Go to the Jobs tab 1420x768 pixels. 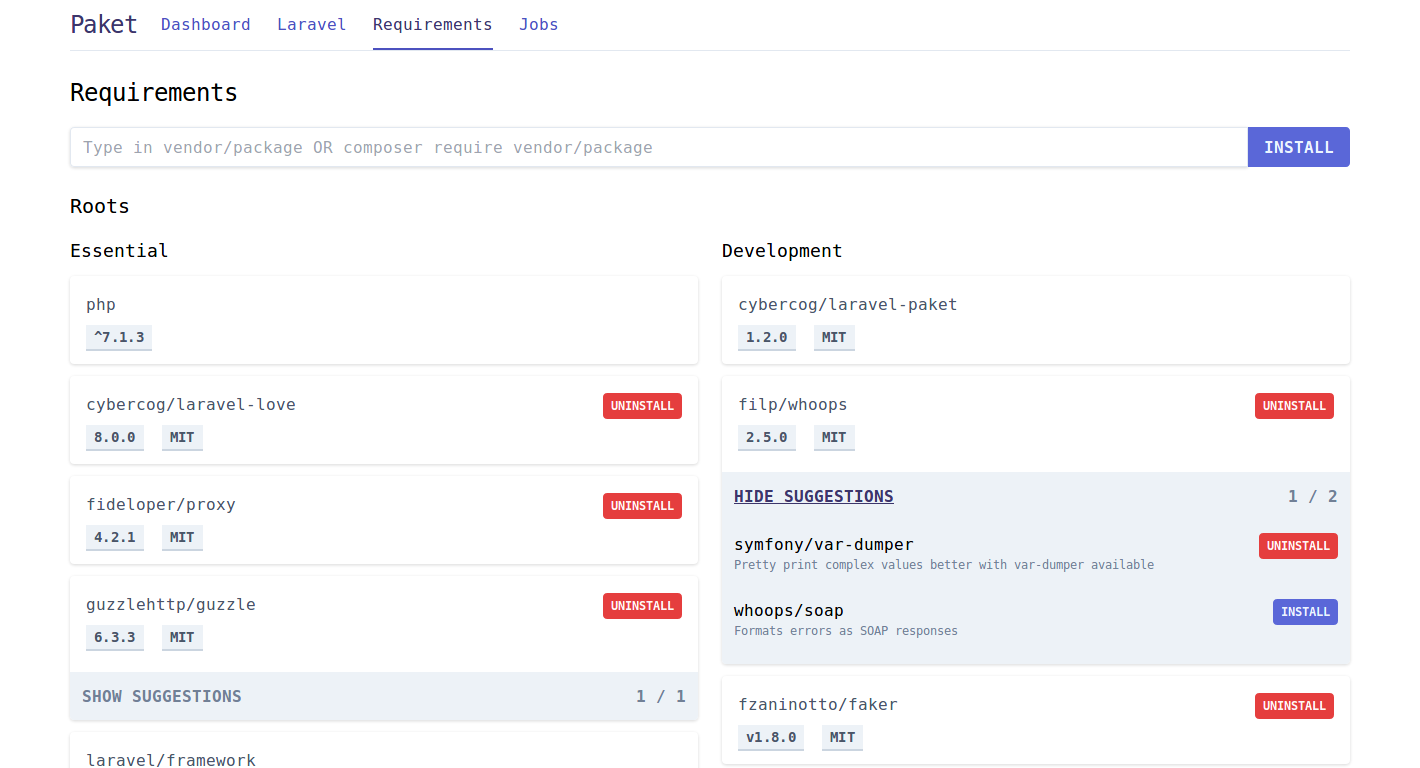coord(539,25)
